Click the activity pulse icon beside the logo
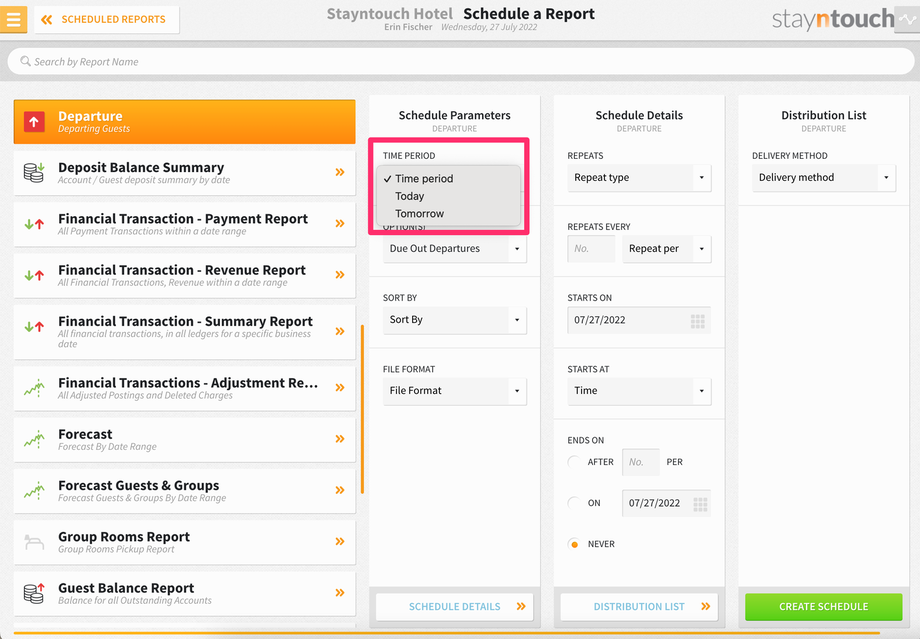This screenshot has width=920, height=639. (907, 20)
